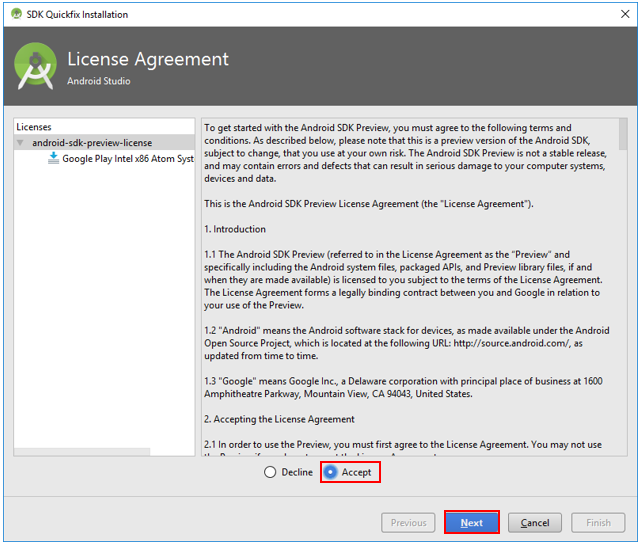The width and height of the screenshot is (640, 545).
Task: Click the small Android icon in title bar
Action: pos(16,14)
